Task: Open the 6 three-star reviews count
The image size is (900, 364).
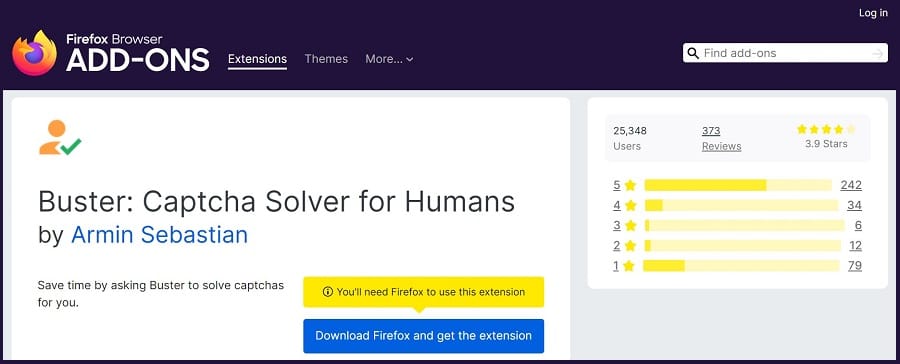Action: coord(858,226)
